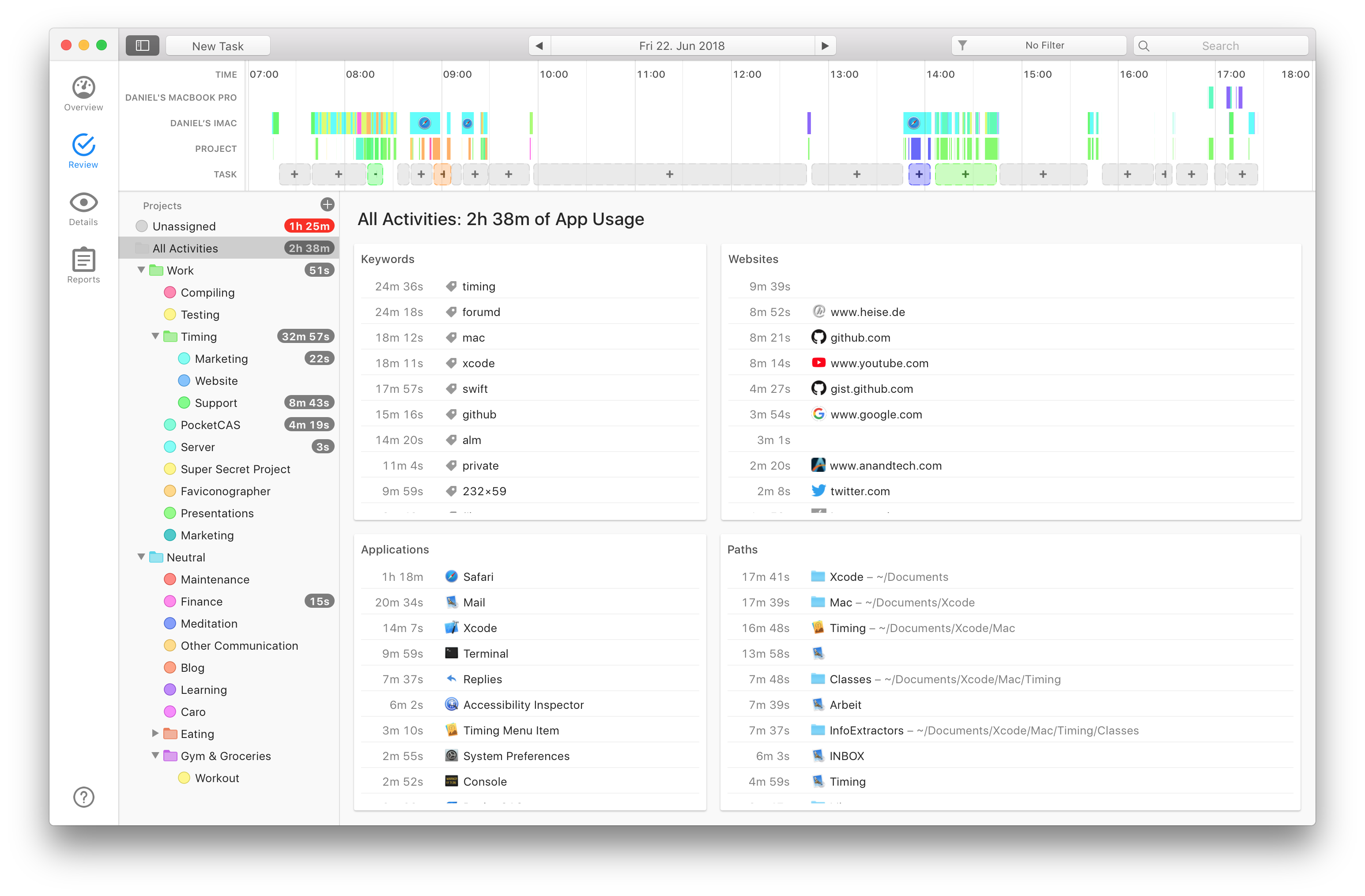Click the www.youtube.com favicon

[818, 363]
